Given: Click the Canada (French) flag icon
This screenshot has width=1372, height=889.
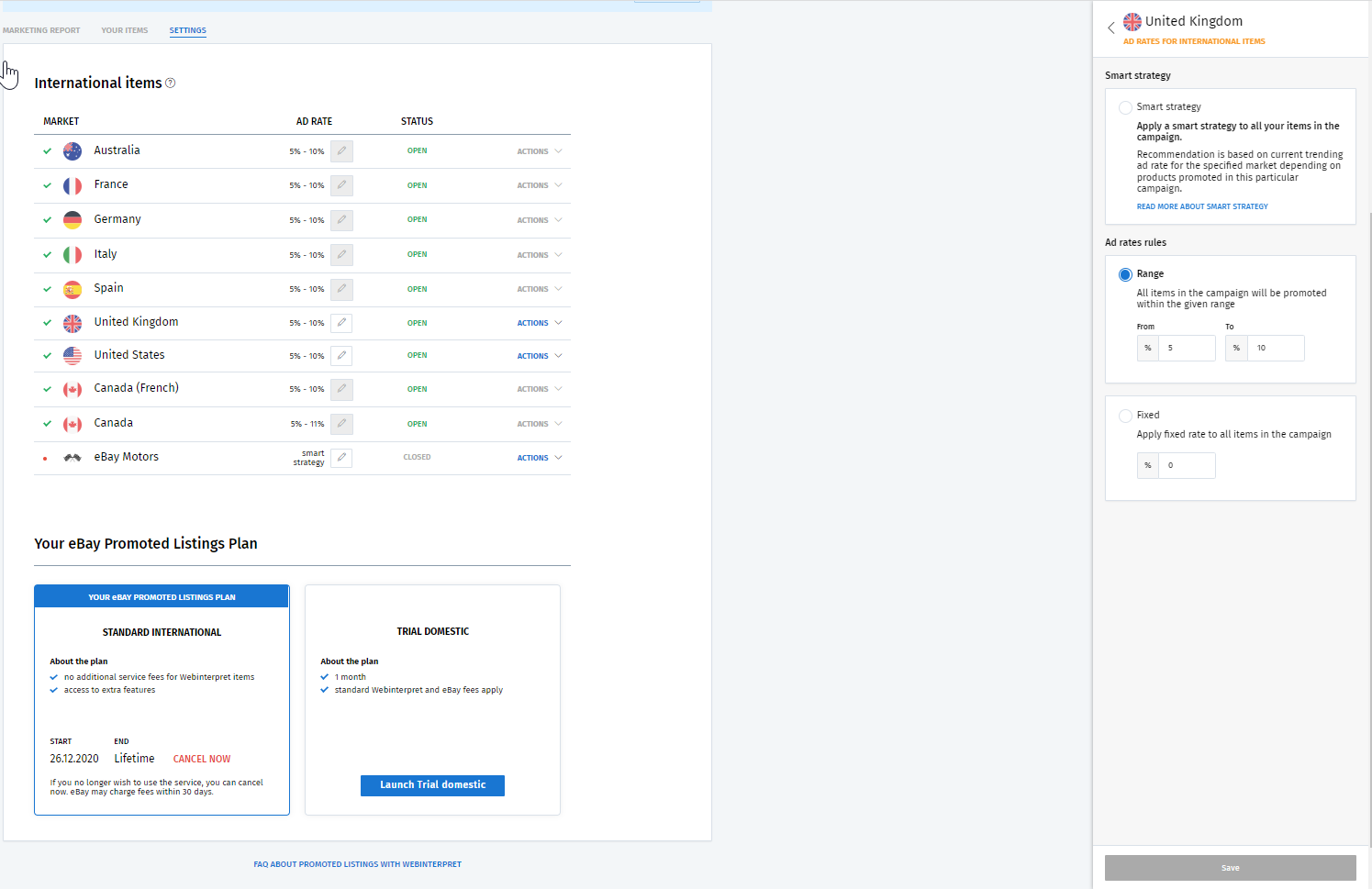Looking at the screenshot, I should 73,390.
